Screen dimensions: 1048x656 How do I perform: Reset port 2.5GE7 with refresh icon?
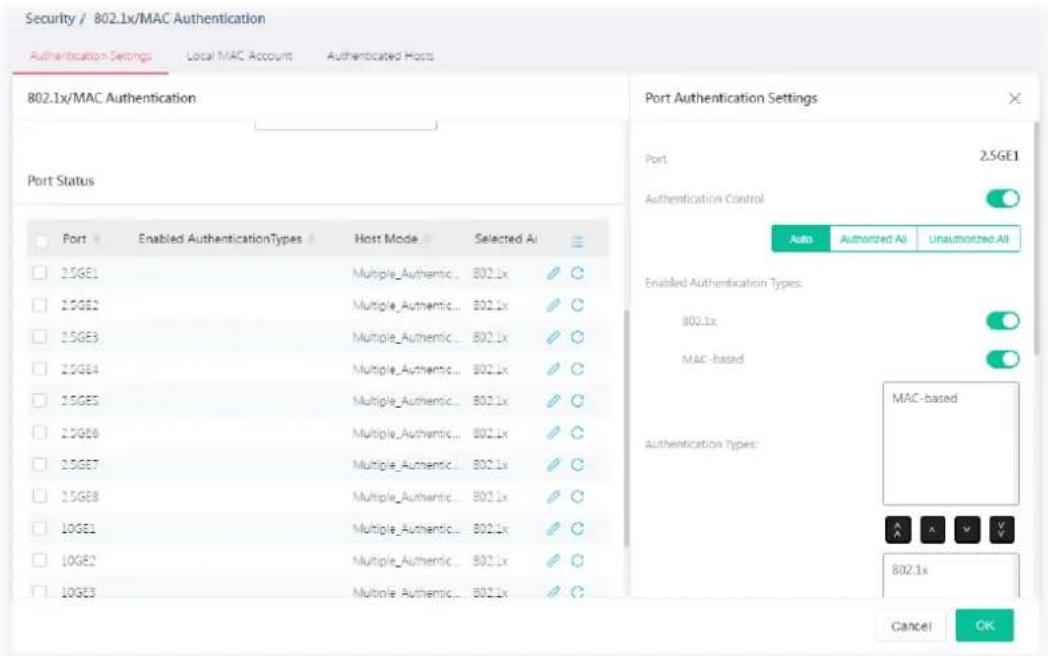point(577,465)
